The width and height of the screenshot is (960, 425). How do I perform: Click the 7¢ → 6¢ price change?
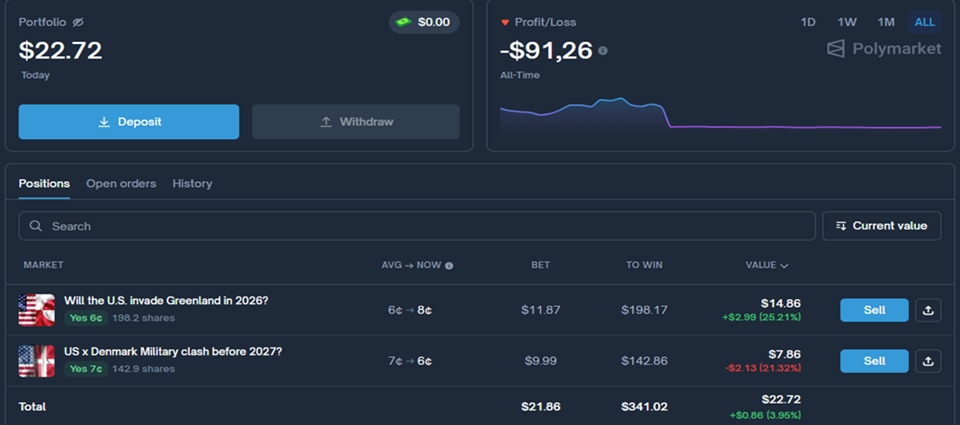(x=410, y=361)
